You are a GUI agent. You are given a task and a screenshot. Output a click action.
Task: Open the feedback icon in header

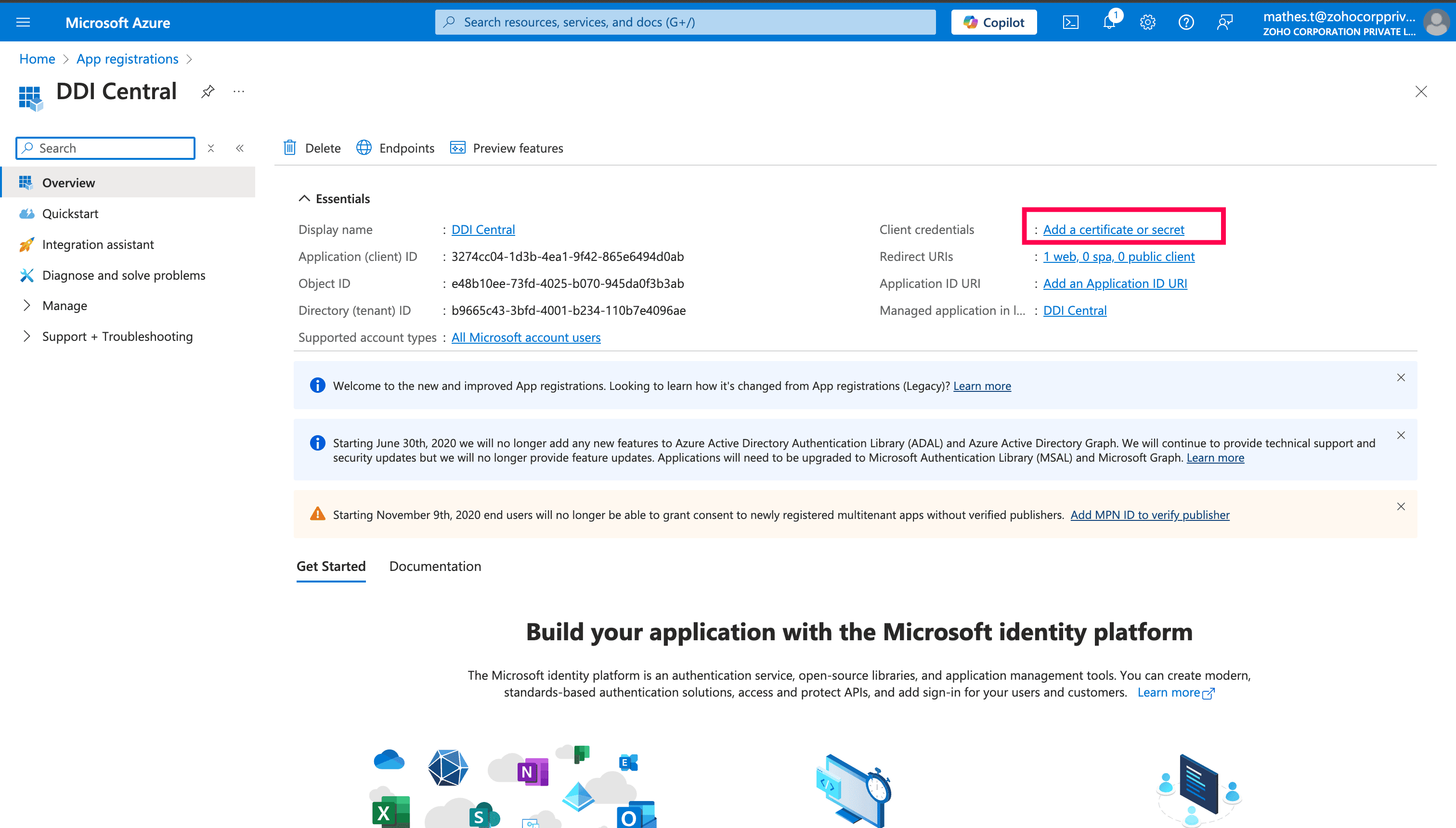coord(1224,22)
